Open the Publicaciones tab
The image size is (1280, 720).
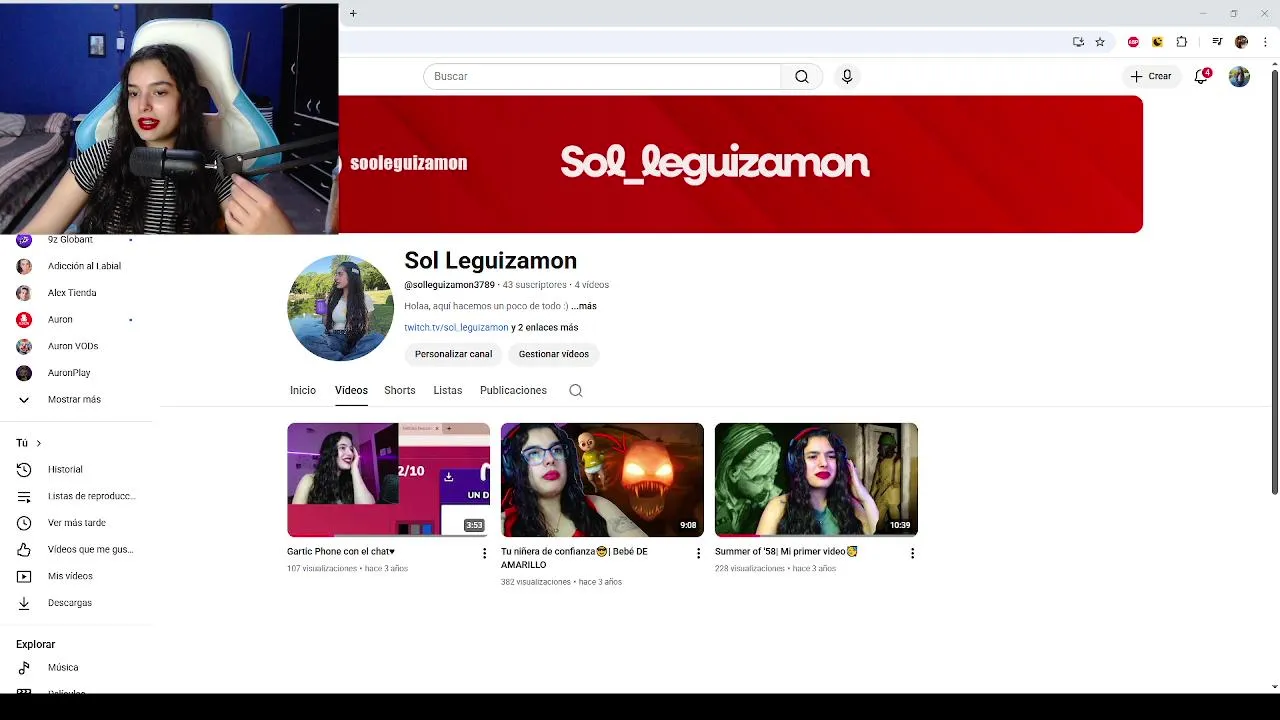[513, 390]
